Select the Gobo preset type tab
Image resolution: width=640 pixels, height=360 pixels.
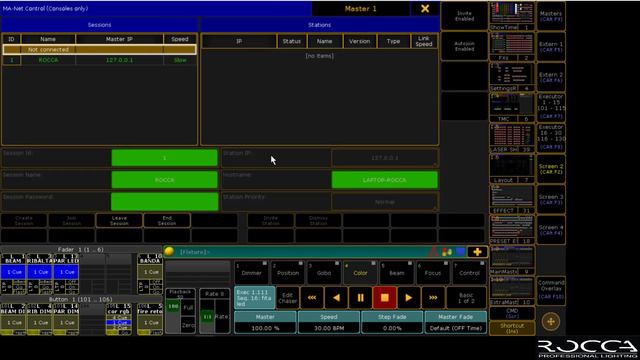(x=324, y=272)
